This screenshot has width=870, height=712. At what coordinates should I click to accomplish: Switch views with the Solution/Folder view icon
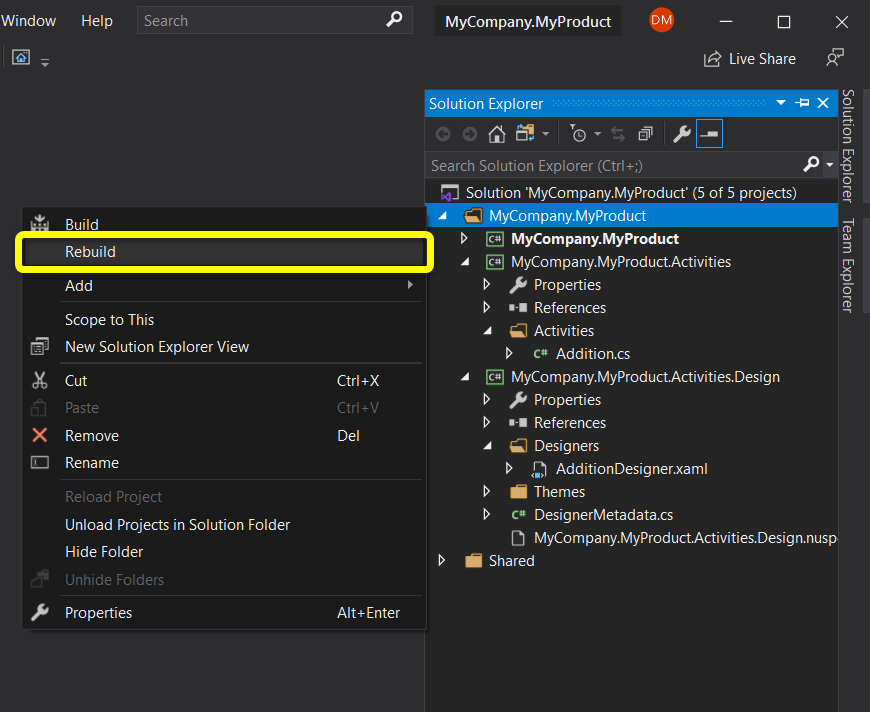point(525,134)
